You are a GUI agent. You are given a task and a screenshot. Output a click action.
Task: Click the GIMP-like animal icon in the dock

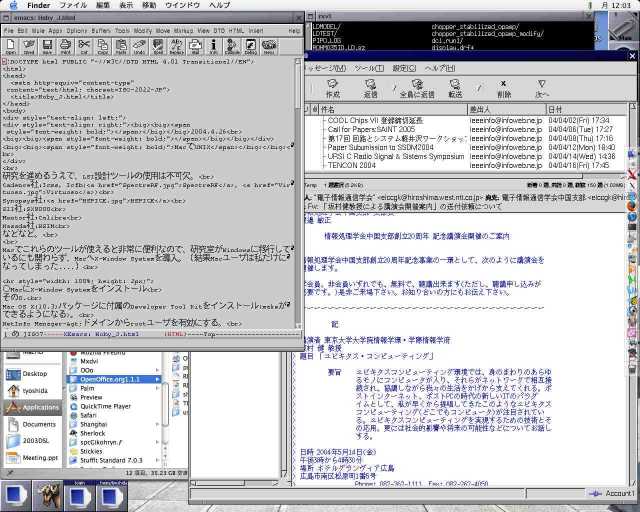(48, 496)
